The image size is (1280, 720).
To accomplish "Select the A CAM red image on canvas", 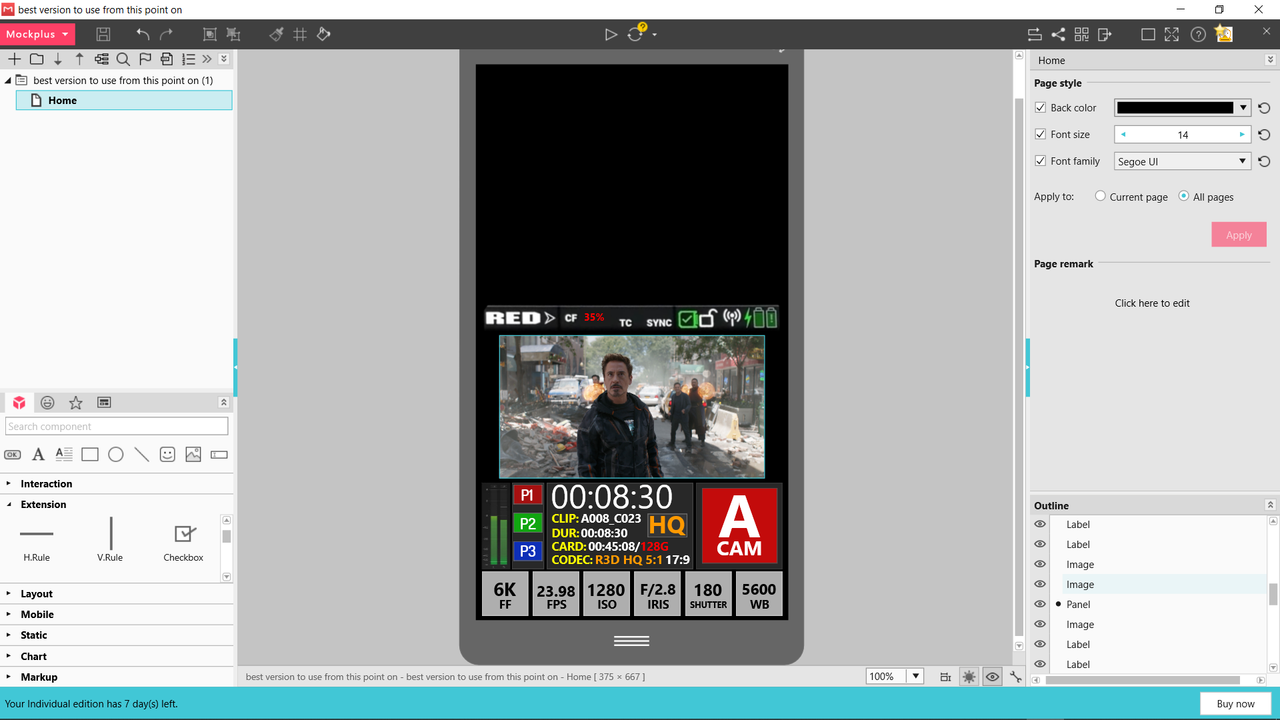I will click(x=739, y=526).
